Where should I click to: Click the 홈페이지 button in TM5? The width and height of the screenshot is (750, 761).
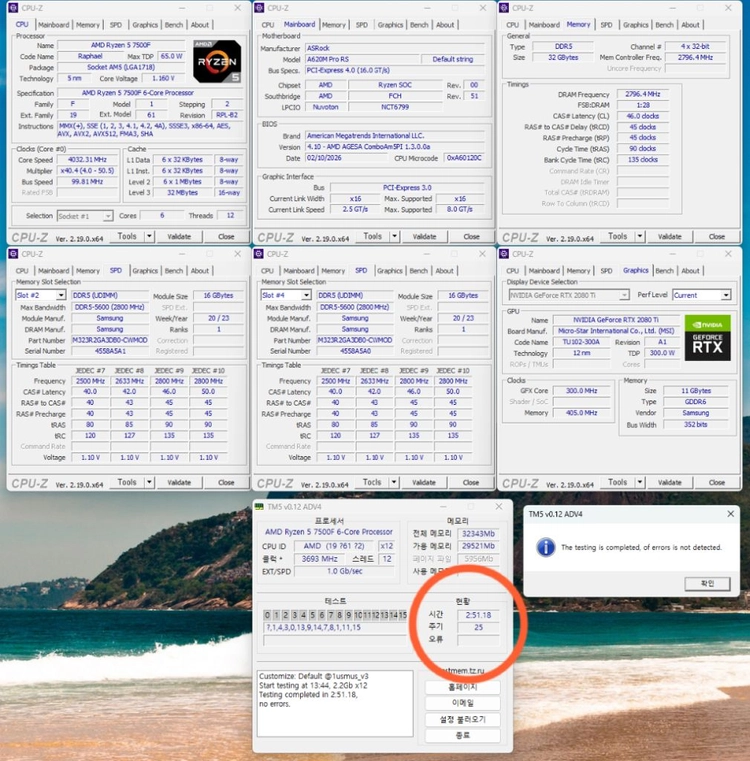point(463,687)
